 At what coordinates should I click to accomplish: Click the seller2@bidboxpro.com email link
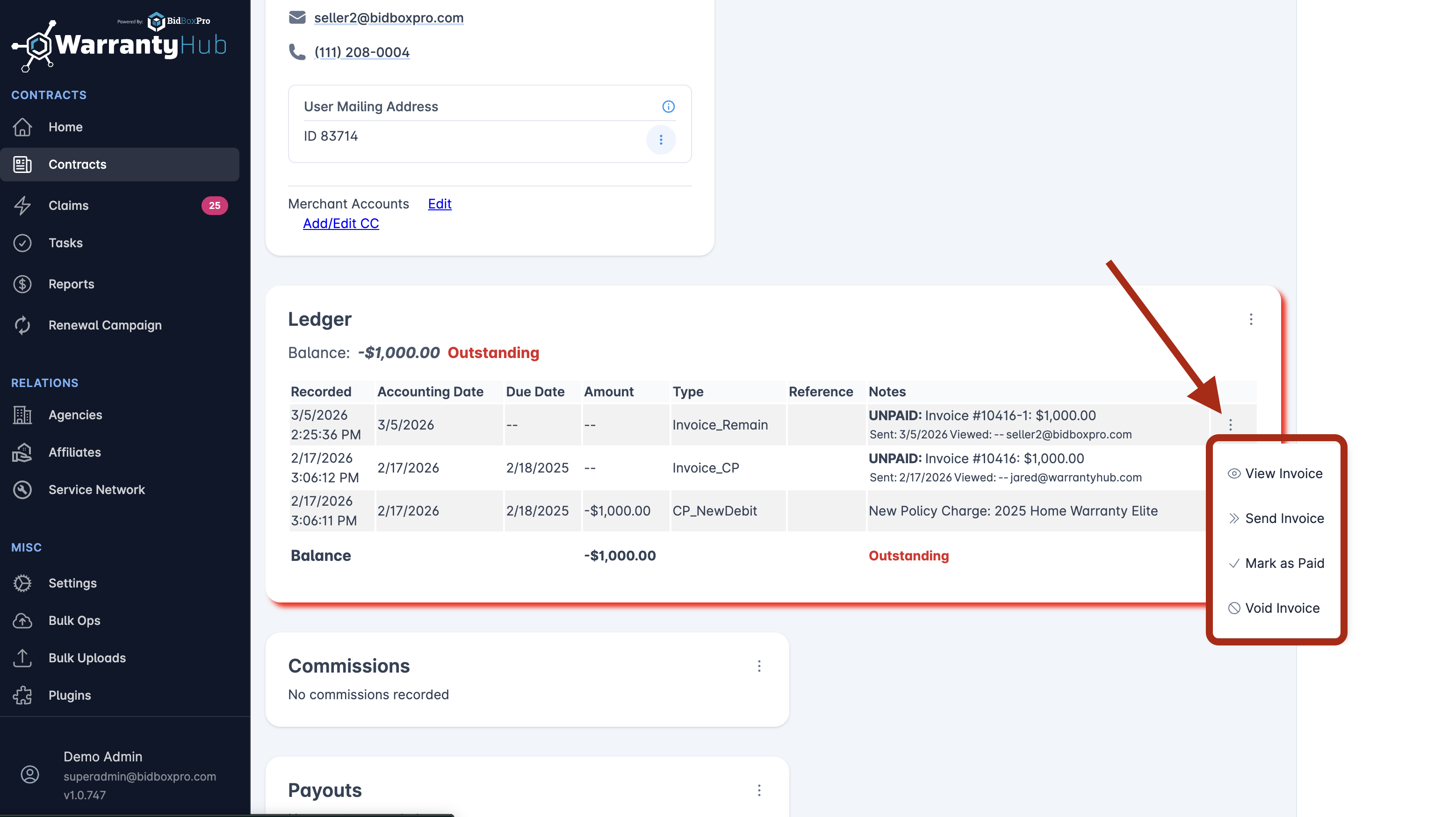pyautogui.click(x=388, y=18)
